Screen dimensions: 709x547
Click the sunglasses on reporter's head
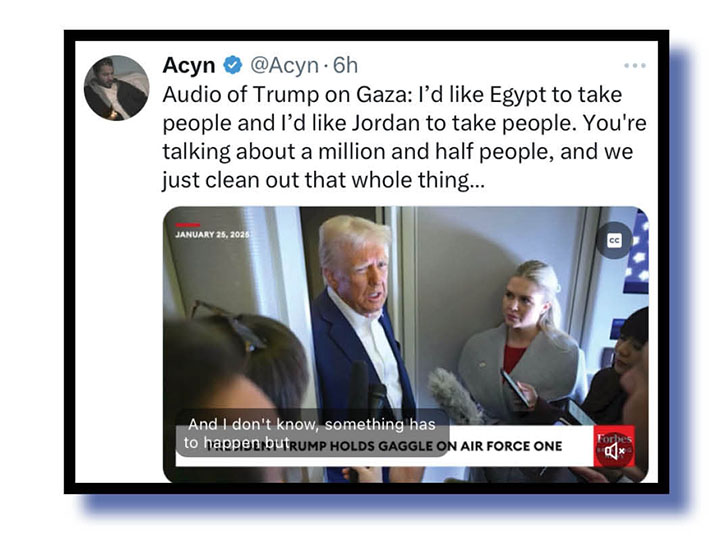(x=228, y=323)
